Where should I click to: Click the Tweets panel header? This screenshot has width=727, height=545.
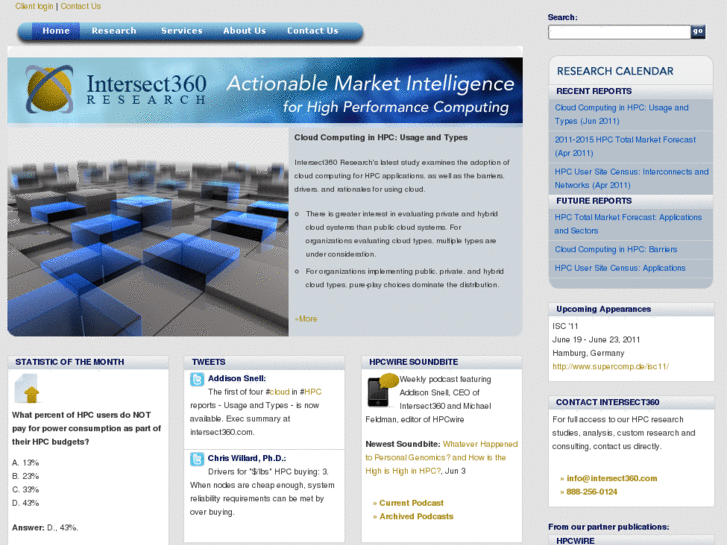point(209,362)
